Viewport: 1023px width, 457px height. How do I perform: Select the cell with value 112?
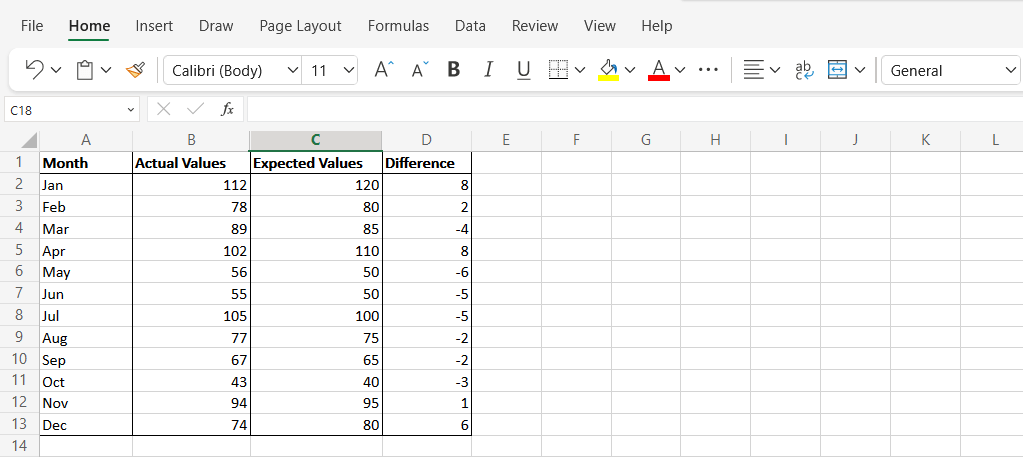(191, 185)
